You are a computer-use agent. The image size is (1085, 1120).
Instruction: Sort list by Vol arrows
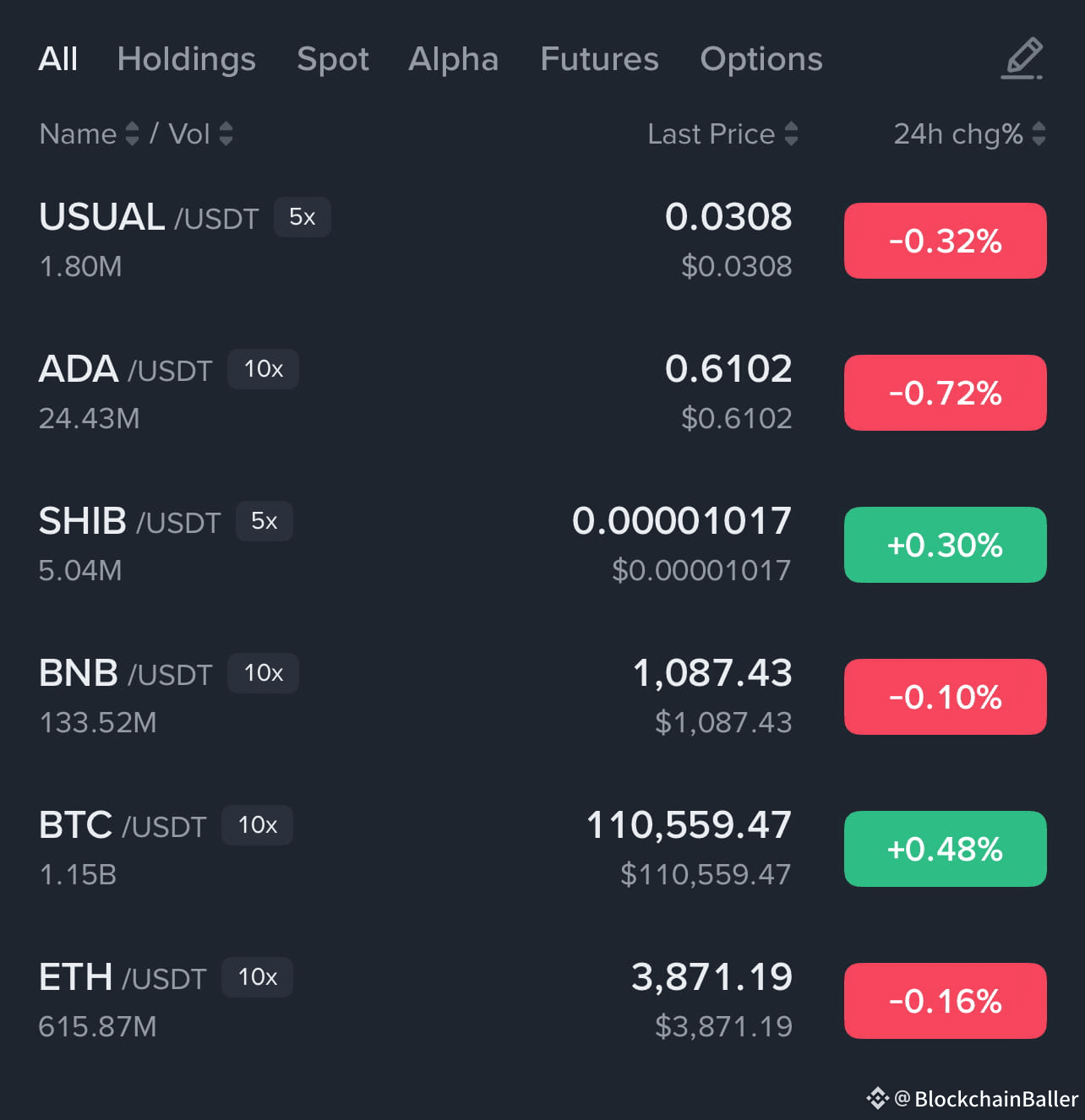226,133
